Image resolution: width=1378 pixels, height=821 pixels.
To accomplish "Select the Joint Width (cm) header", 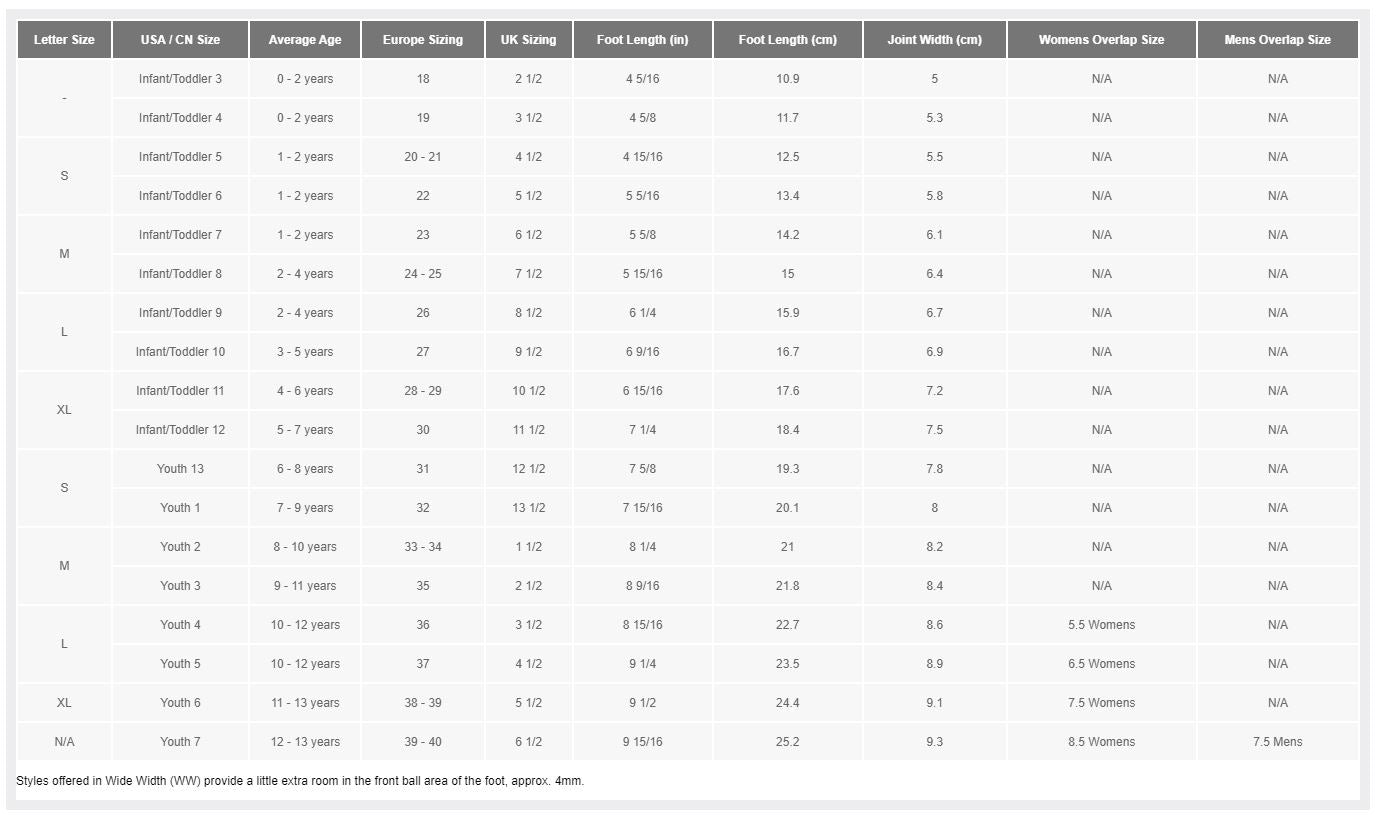I will click(x=934, y=40).
